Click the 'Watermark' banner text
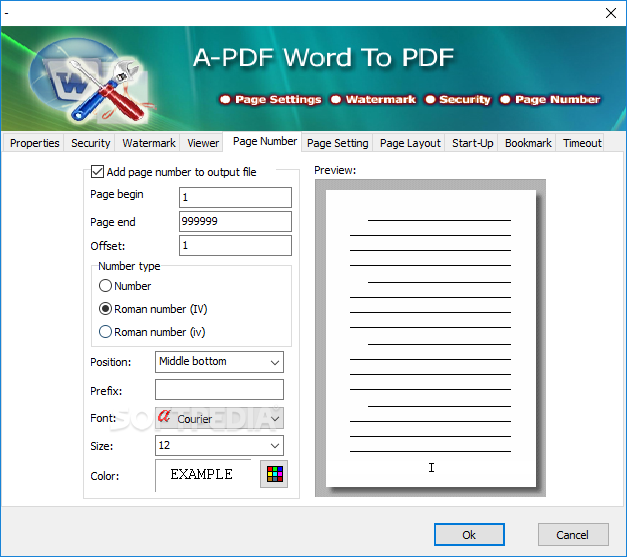Image resolution: width=627 pixels, height=557 pixels. [x=380, y=99]
